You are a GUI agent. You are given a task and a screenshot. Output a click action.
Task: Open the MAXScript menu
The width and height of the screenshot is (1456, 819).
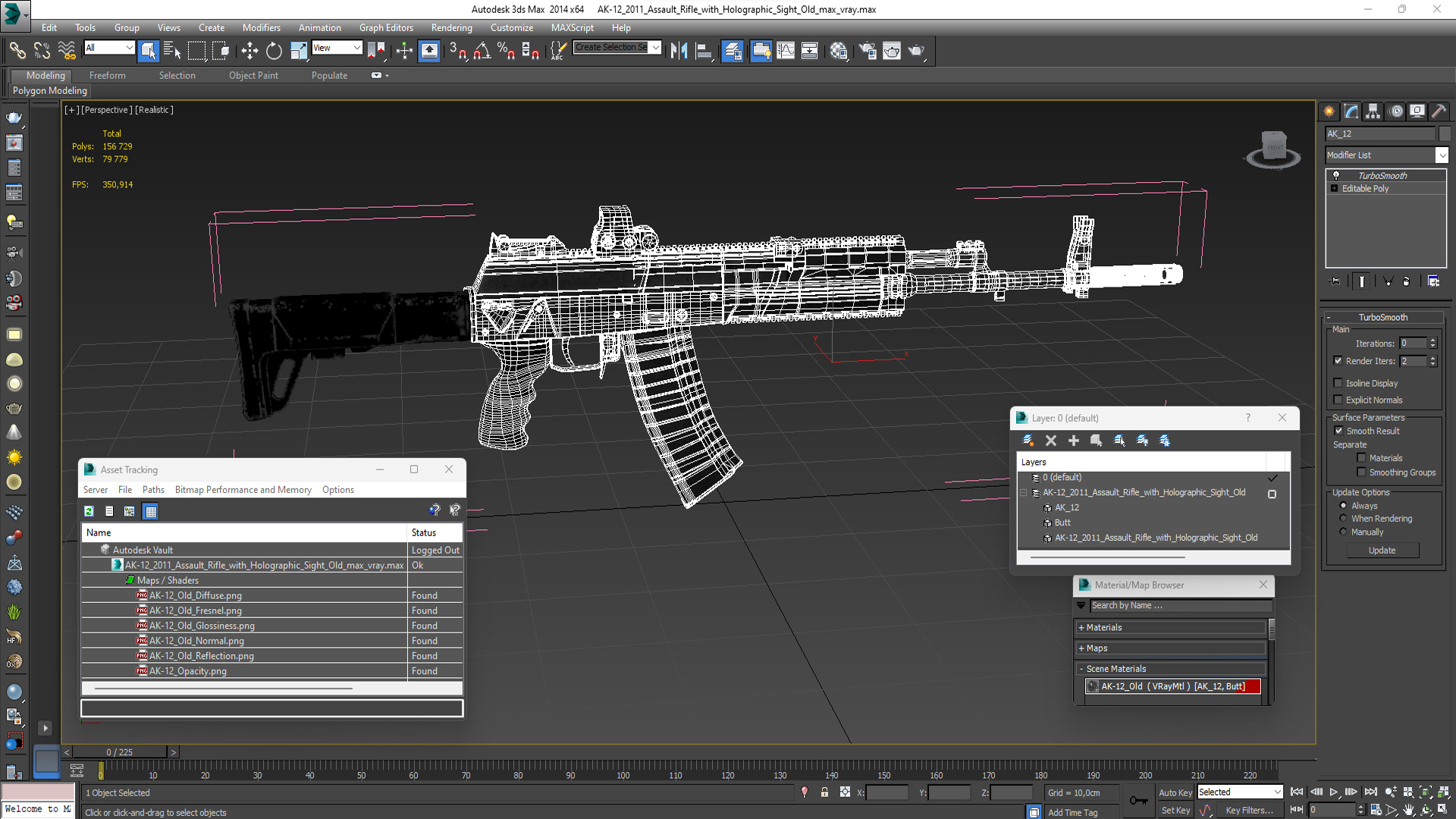tap(572, 27)
